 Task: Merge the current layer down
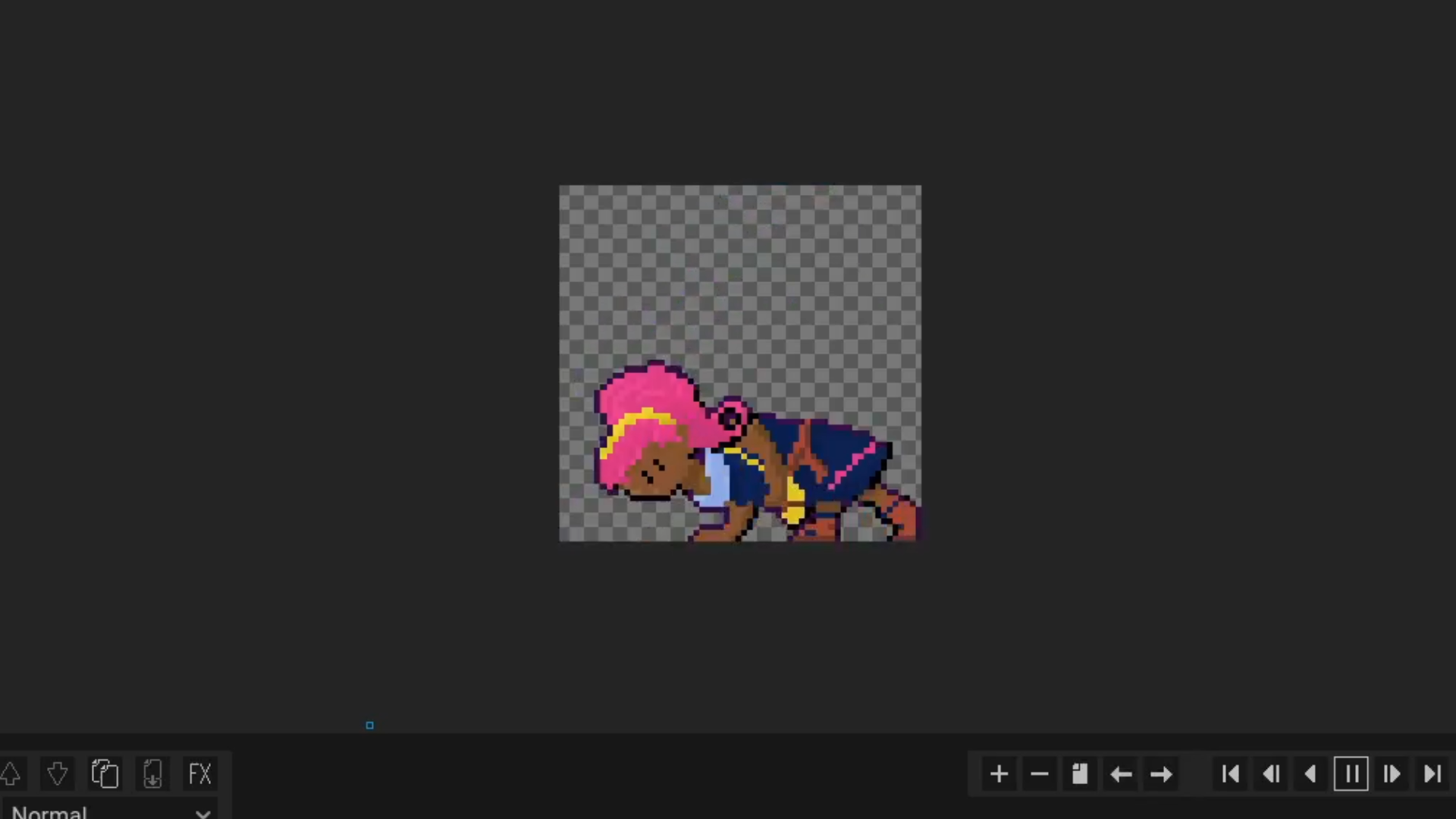click(x=152, y=774)
